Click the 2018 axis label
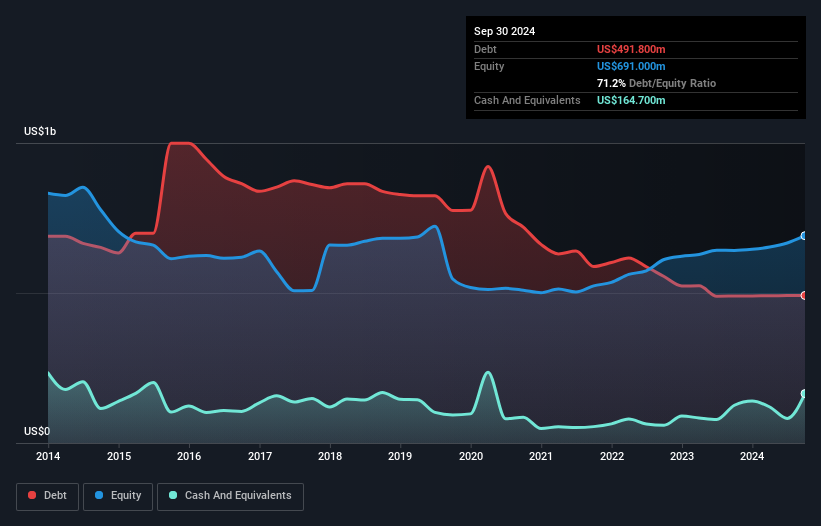This screenshot has width=821, height=526. pyautogui.click(x=330, y=456)
